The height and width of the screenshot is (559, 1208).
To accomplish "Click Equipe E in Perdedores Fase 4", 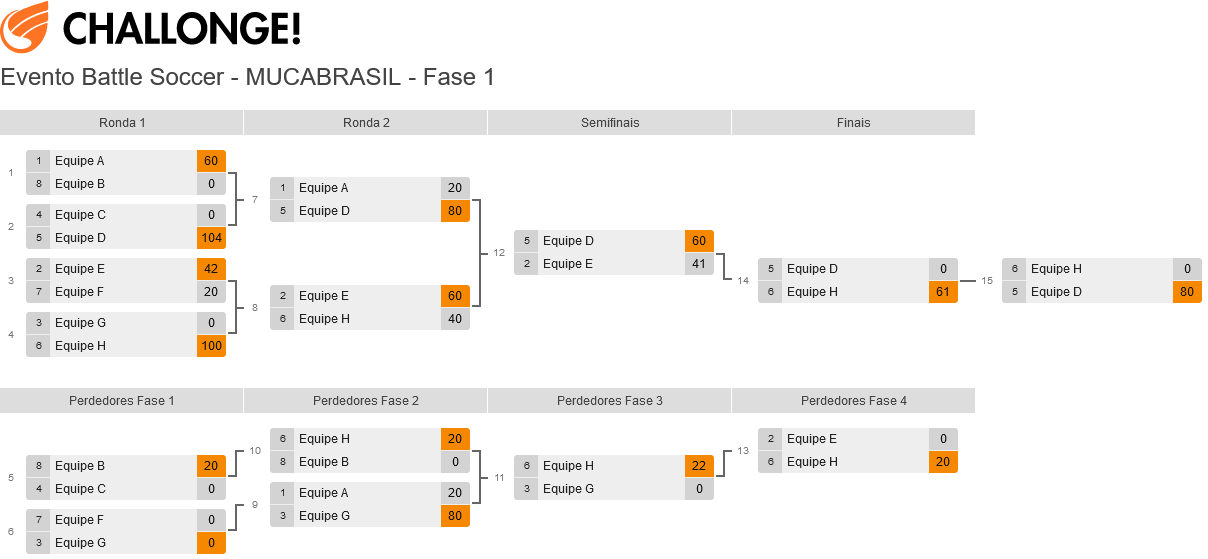I will click(x=812, y=439).
